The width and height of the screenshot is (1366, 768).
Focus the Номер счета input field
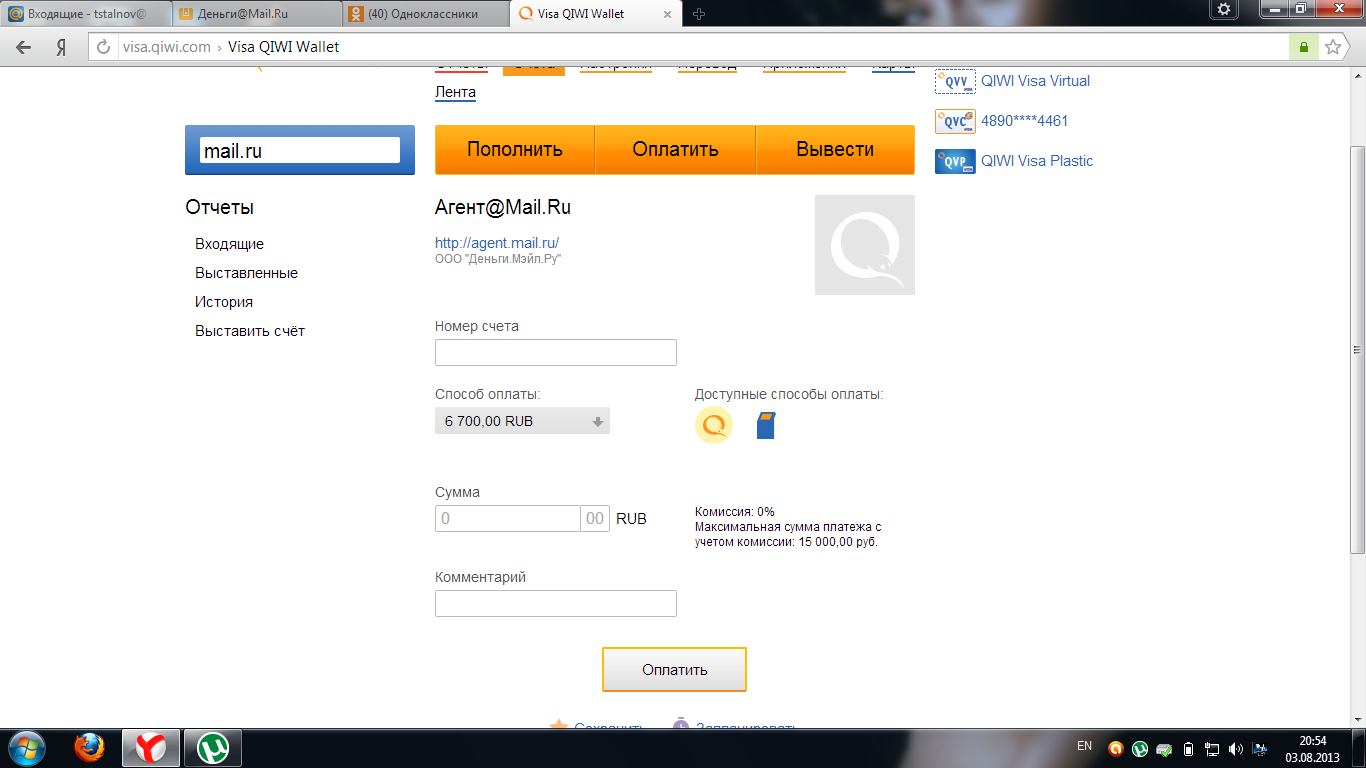pyautogui.click(x=556, y=353)
